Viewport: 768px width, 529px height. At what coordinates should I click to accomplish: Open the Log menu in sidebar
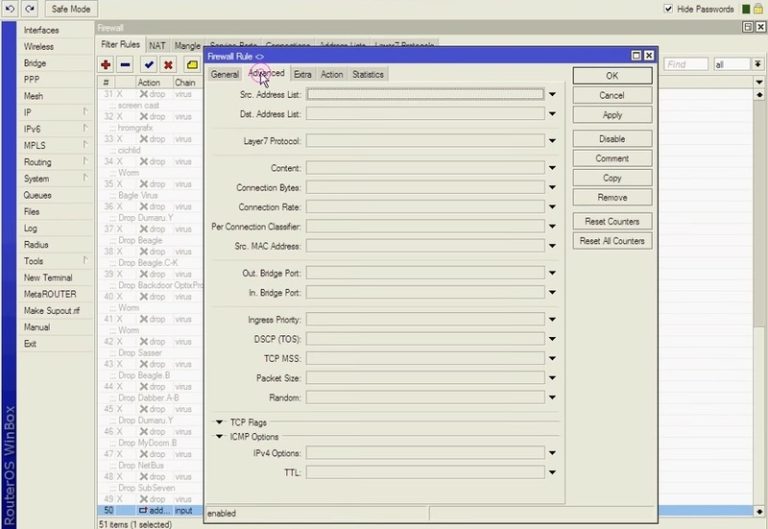(x=30, y=228)
